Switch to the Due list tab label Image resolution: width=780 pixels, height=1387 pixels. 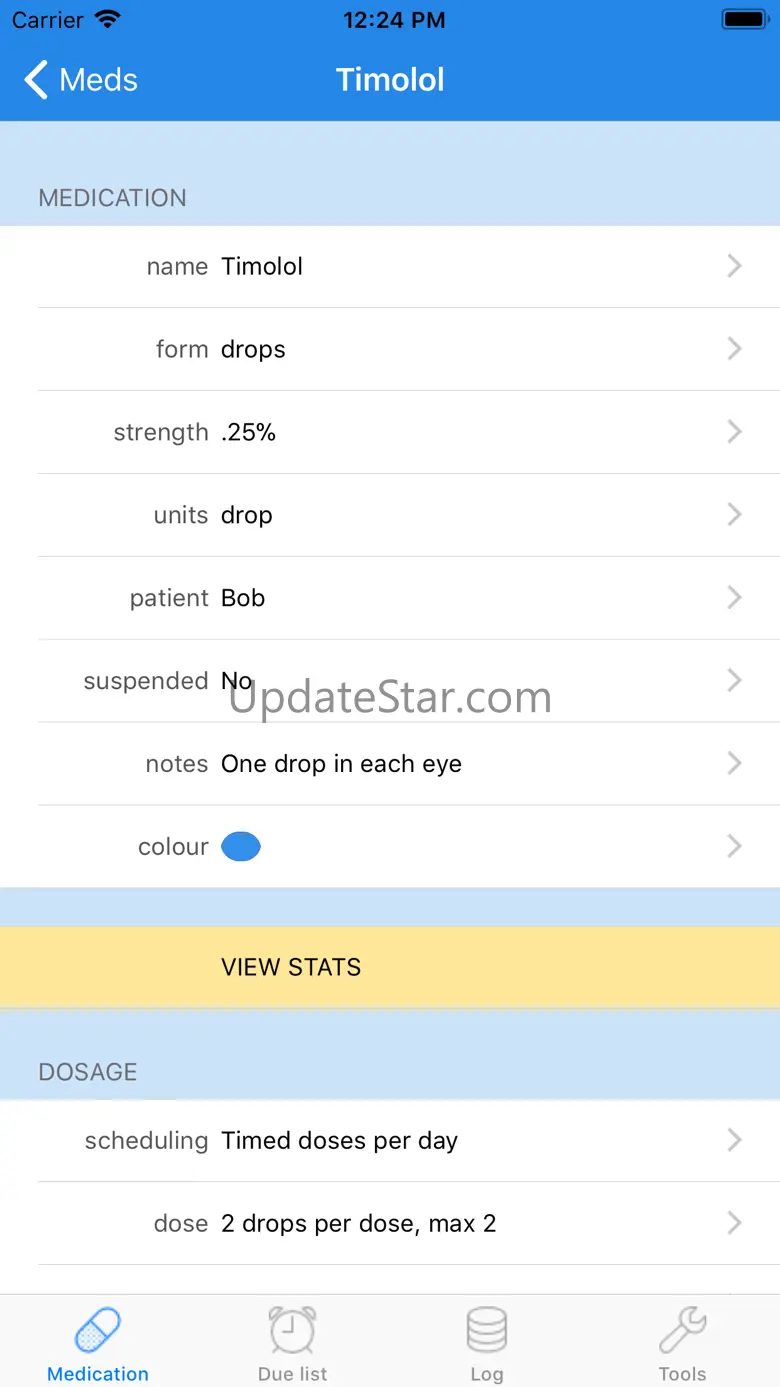tap(292, 1374)
